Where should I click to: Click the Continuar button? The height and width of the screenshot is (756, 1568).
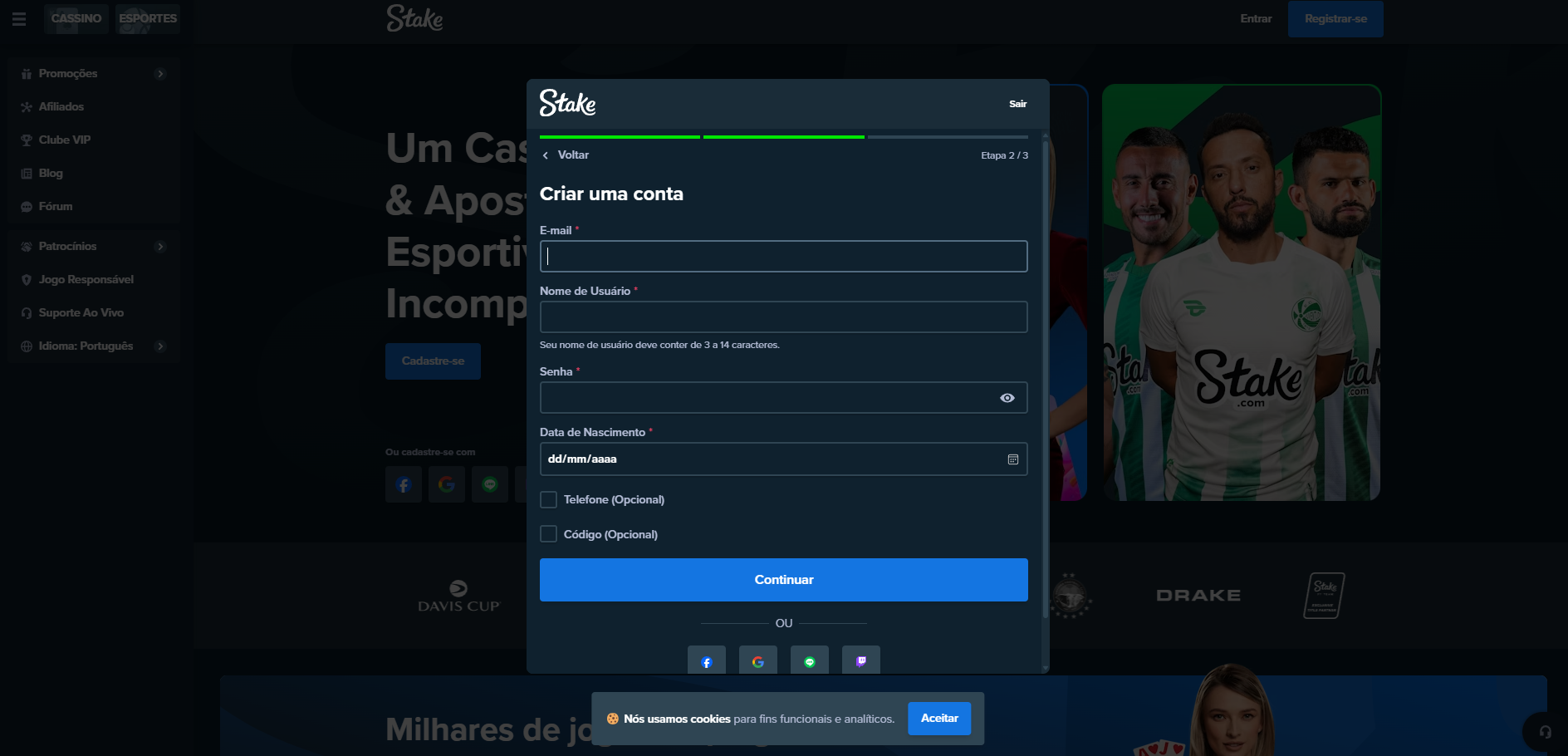(784, 580)
